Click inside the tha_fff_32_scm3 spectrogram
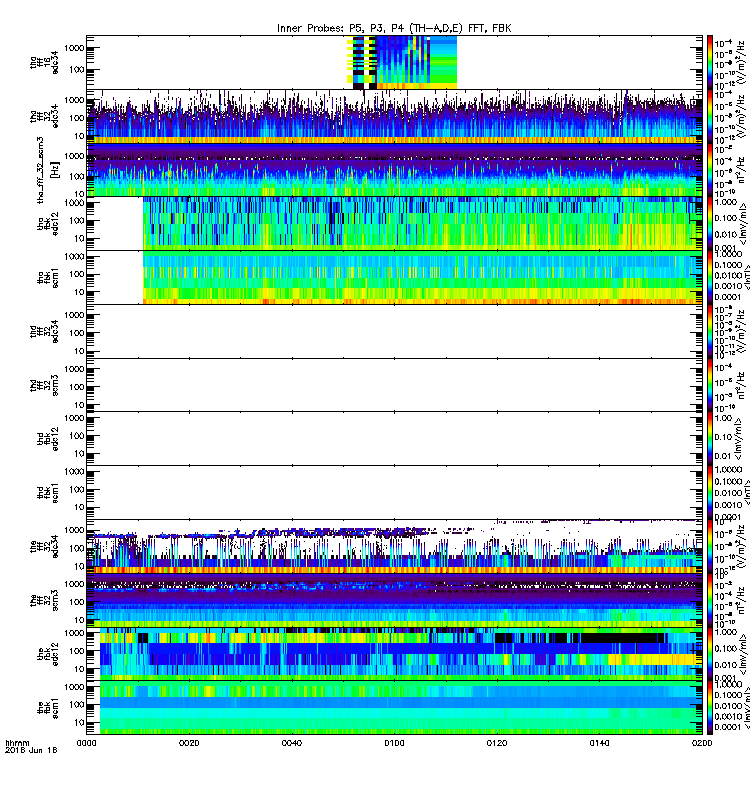The height and width of the screenshot is (800, 750). point(394,170)
